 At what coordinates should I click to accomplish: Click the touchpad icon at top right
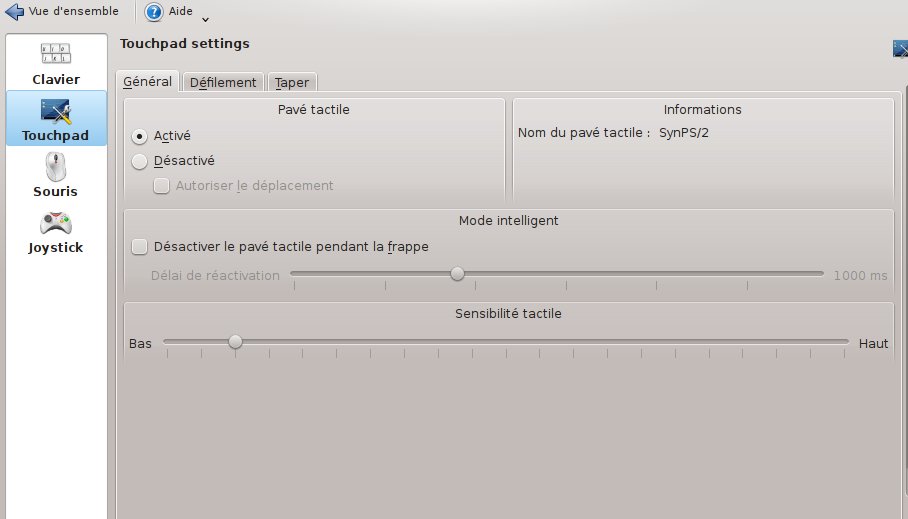pyautogui.click(x=900, y=48)
